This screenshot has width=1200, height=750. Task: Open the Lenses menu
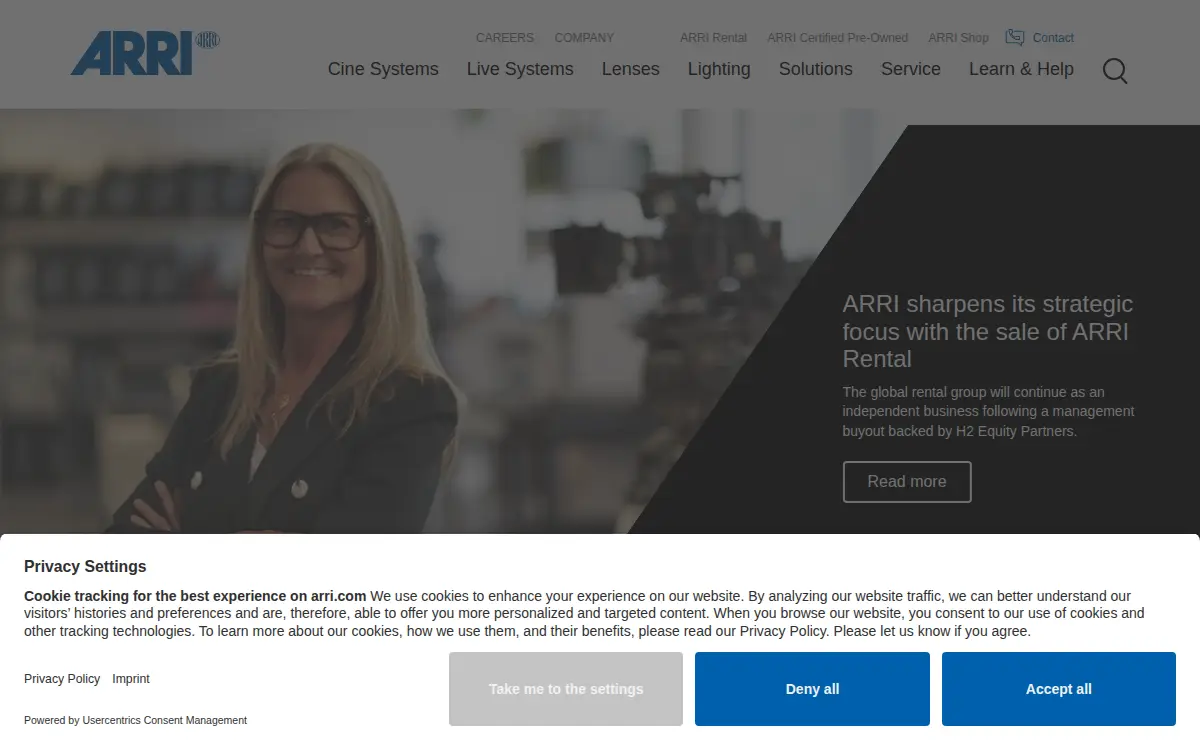point(631,69)
